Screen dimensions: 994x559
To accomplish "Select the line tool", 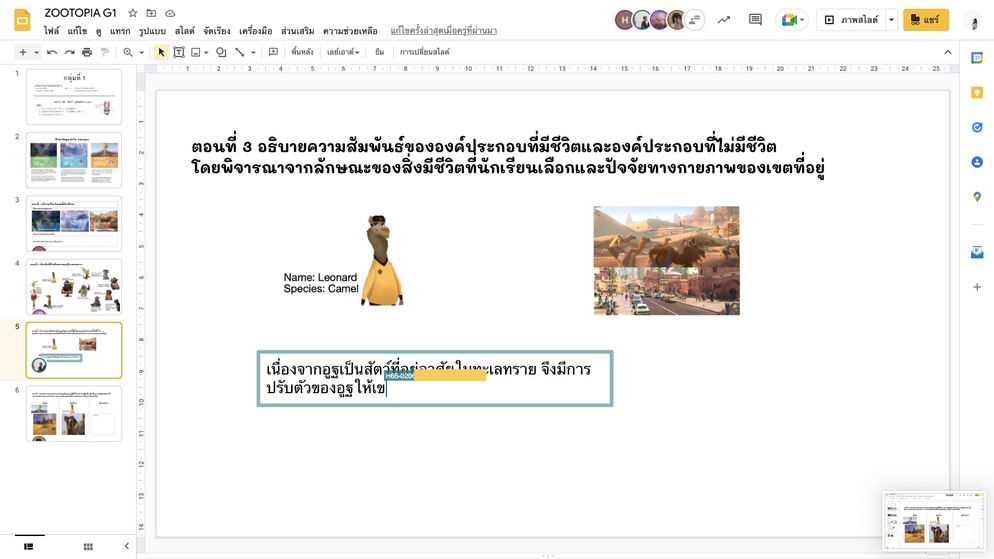I will pyautogui.click(x=240, y=52).
